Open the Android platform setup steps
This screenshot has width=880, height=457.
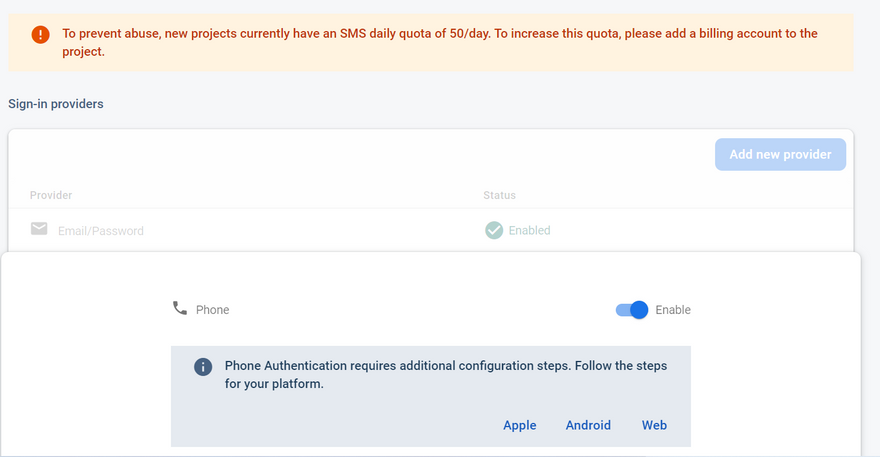(588, 425)
